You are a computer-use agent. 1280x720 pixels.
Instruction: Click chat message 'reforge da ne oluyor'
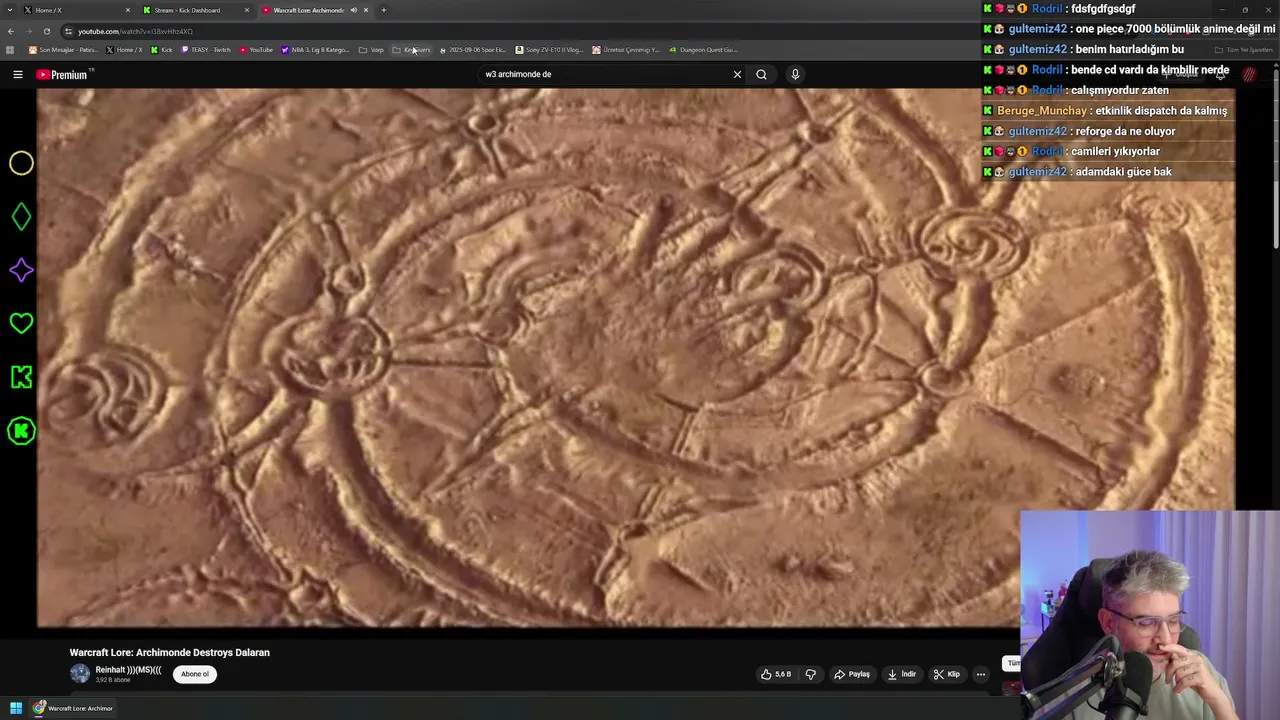(1125, 131)
